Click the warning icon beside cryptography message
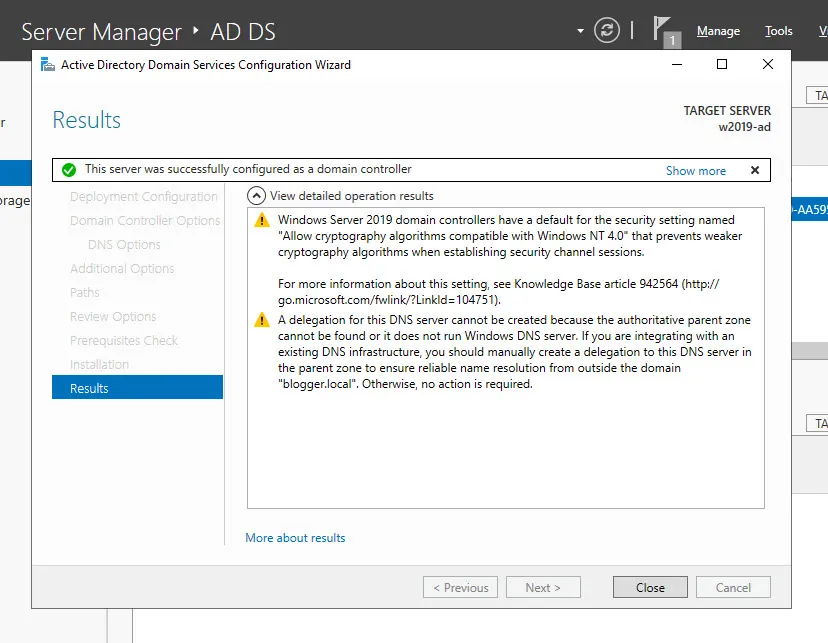This screenshot has width=828, height=643. pyautogui.click(x=261, y=220)
